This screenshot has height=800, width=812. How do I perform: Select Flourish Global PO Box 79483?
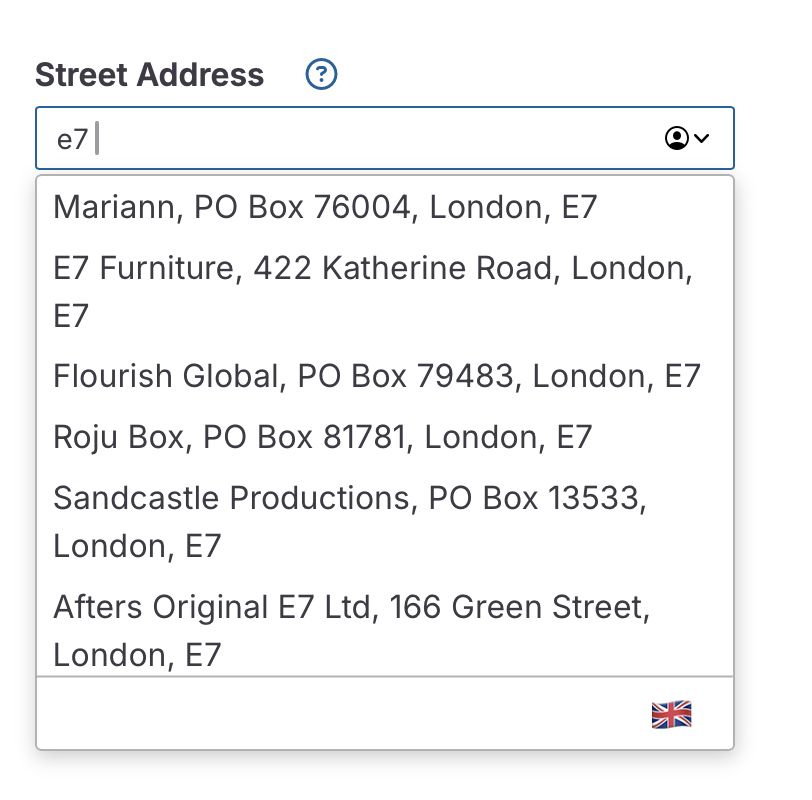pyautogui.click(x=377, y=376)
